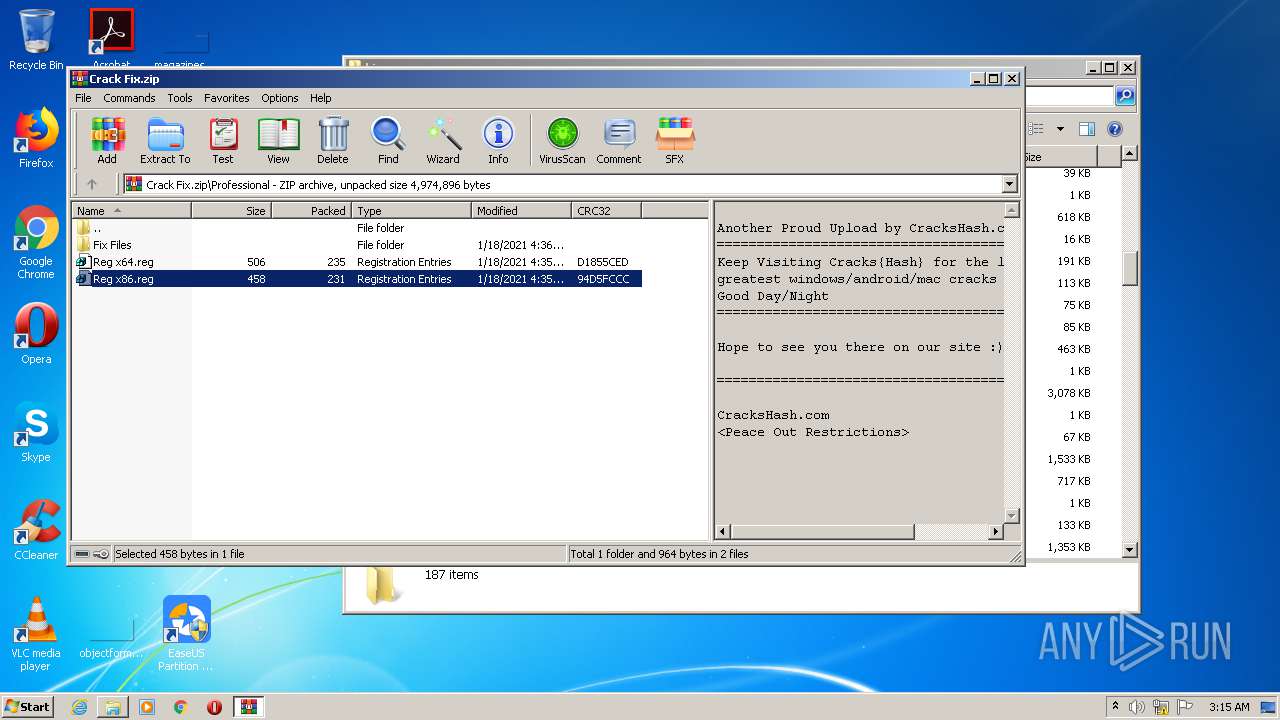
Task: Select the Reg x86.reg file
Action: pyautogui.click(x=357, y=279)
